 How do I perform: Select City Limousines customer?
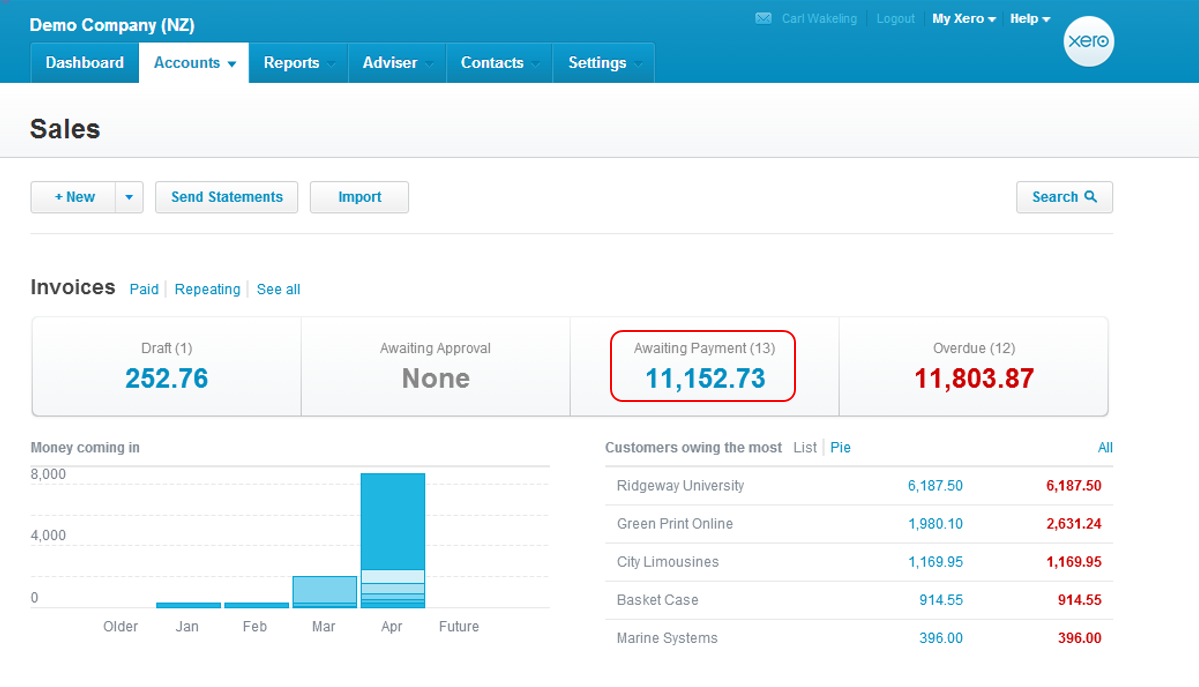tap(668, 562)
